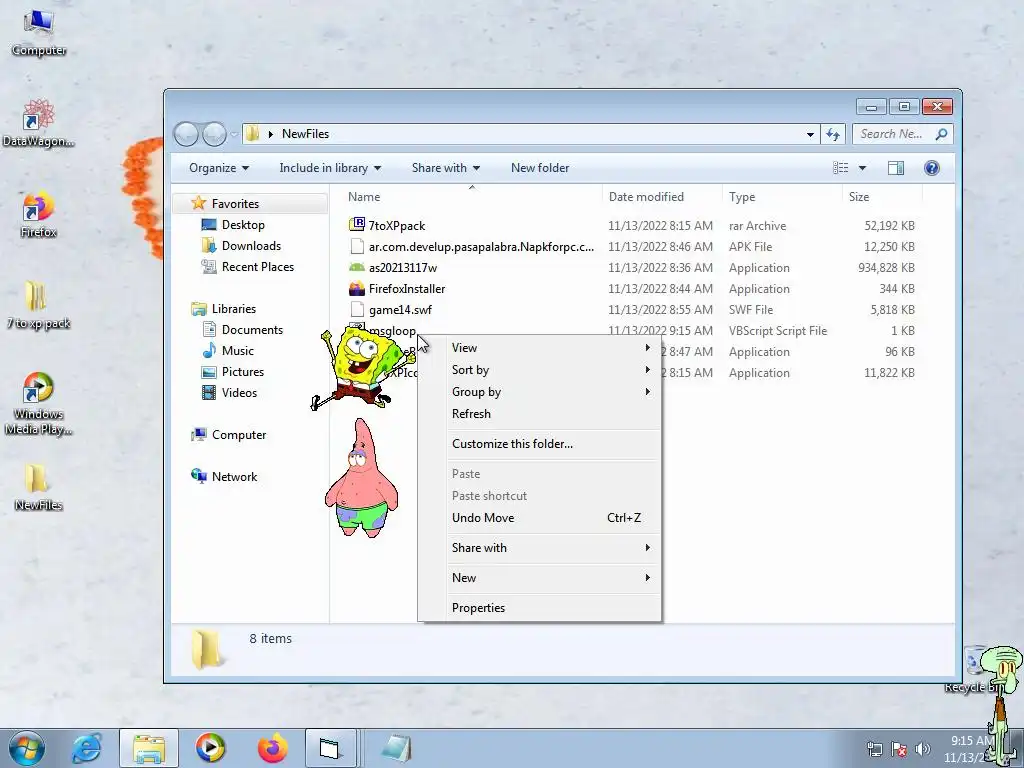Select the Firefox desktop shortcut
Image resolution: width=1024 pixels, height=768 pixels.
click(39, 214)
